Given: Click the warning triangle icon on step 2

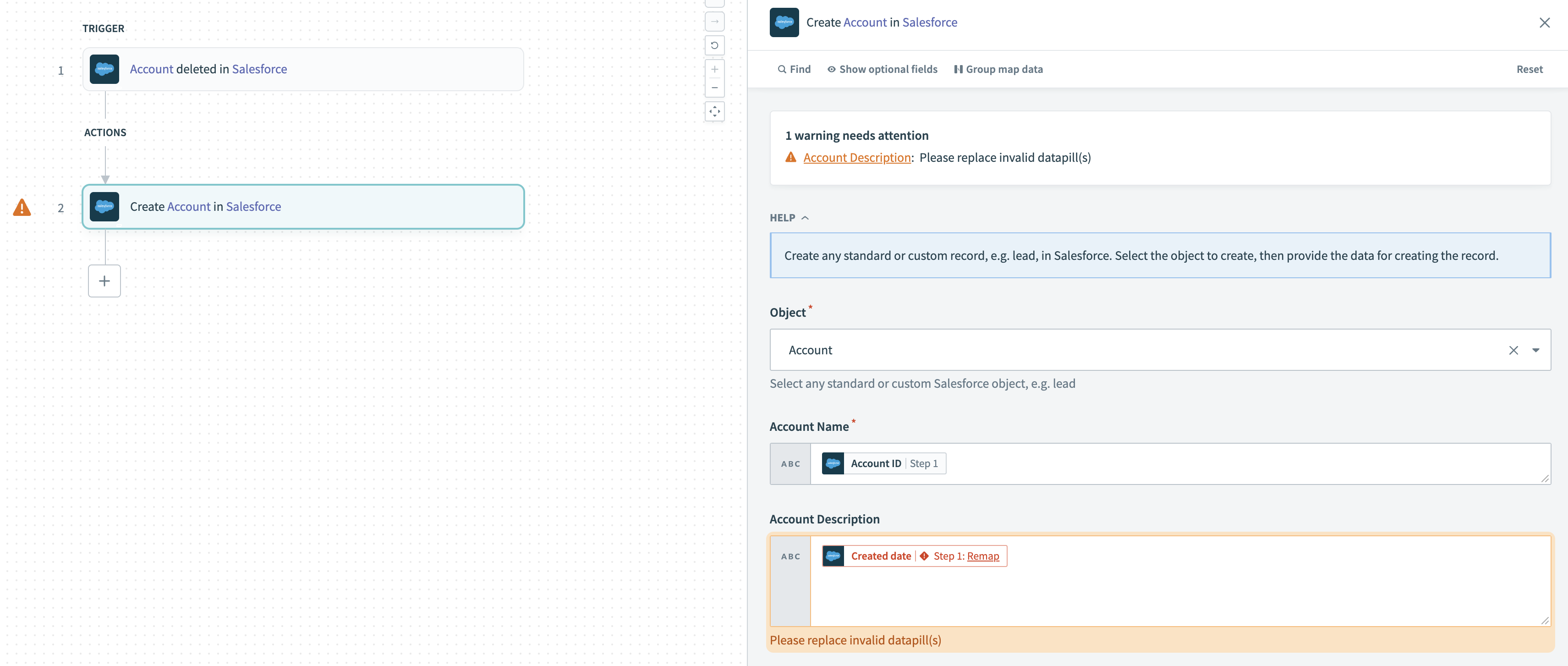Looking at the screenshot, I should pyautogui.click(x=22, y=207).
